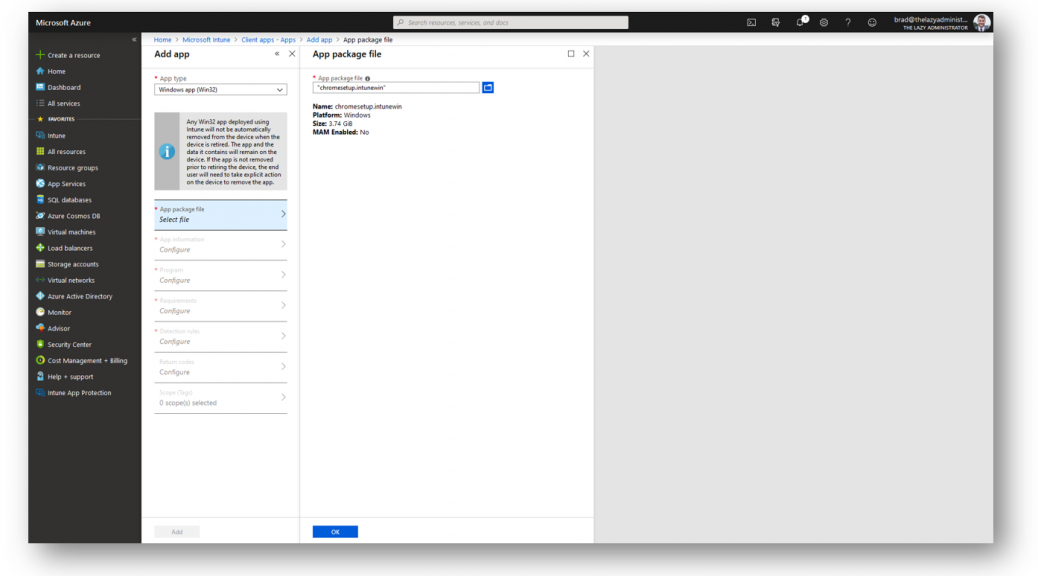Collapse the left sidebar with chevron
This screenshot has height=576, width=1038.
(134, 40)
